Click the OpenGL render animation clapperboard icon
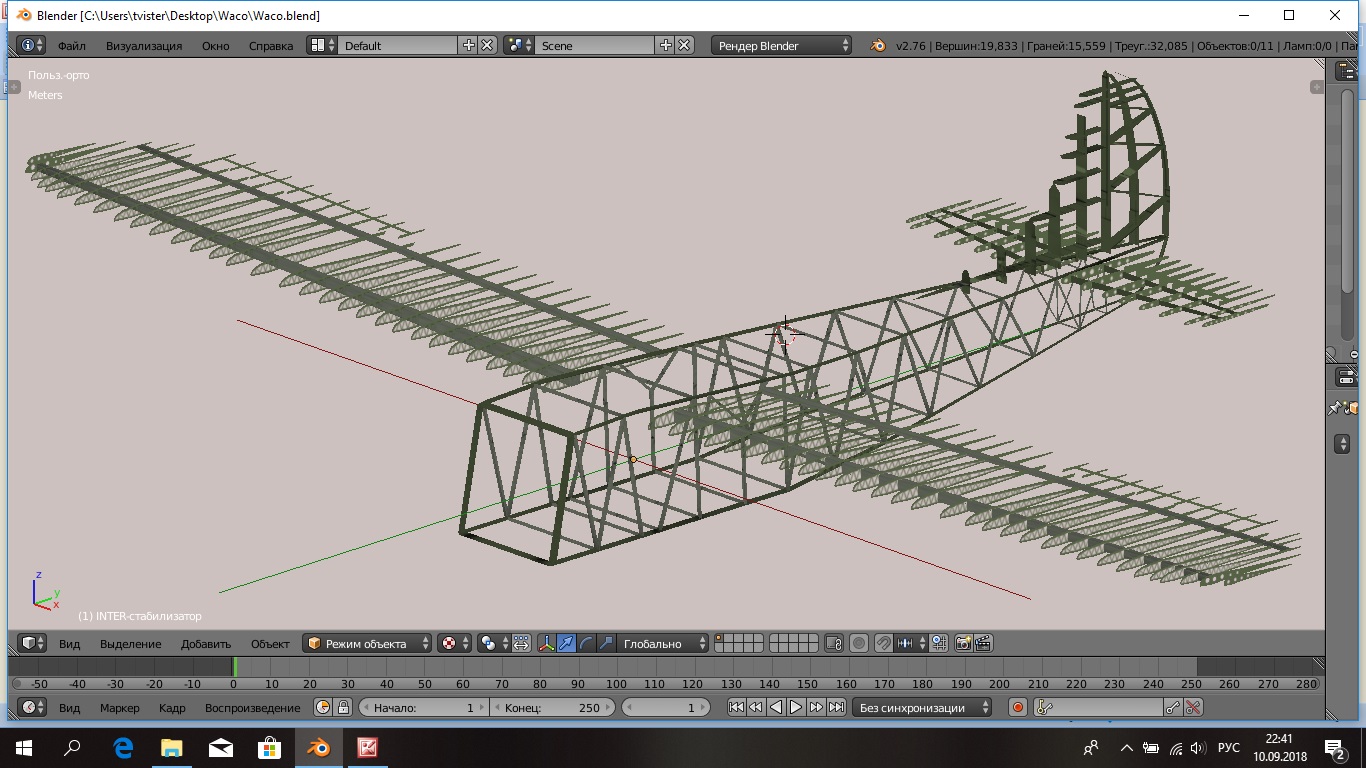The image size is (1366, 768). coord(983,643)
